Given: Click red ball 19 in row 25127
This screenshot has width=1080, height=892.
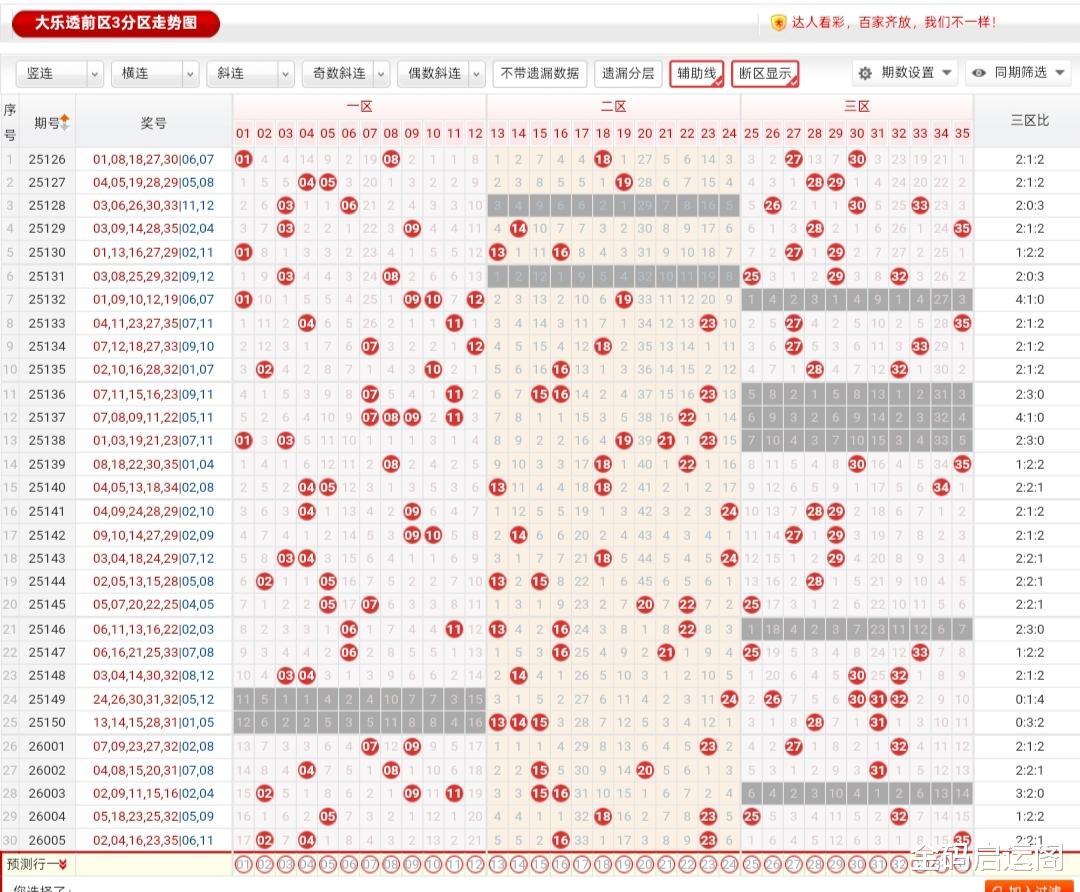Looking at the screenshot, I should click(624, 183).
